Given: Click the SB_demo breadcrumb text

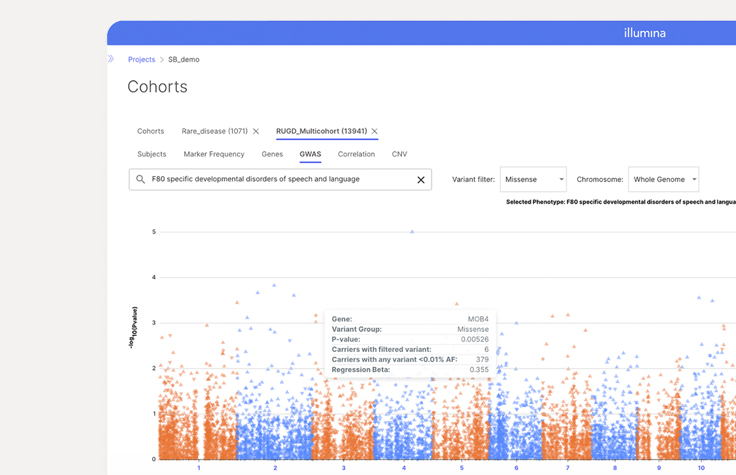Looking at the screenshot, I should [x=184, y=59].
